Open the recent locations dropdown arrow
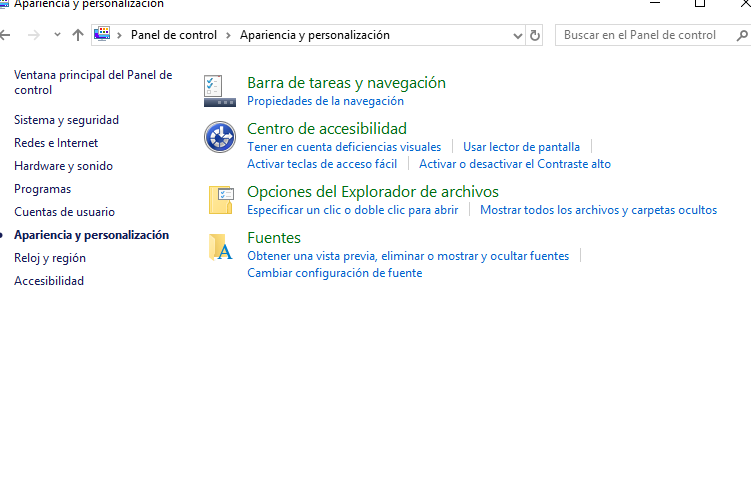This screenshot has height=486, width=751. point(57,34)
